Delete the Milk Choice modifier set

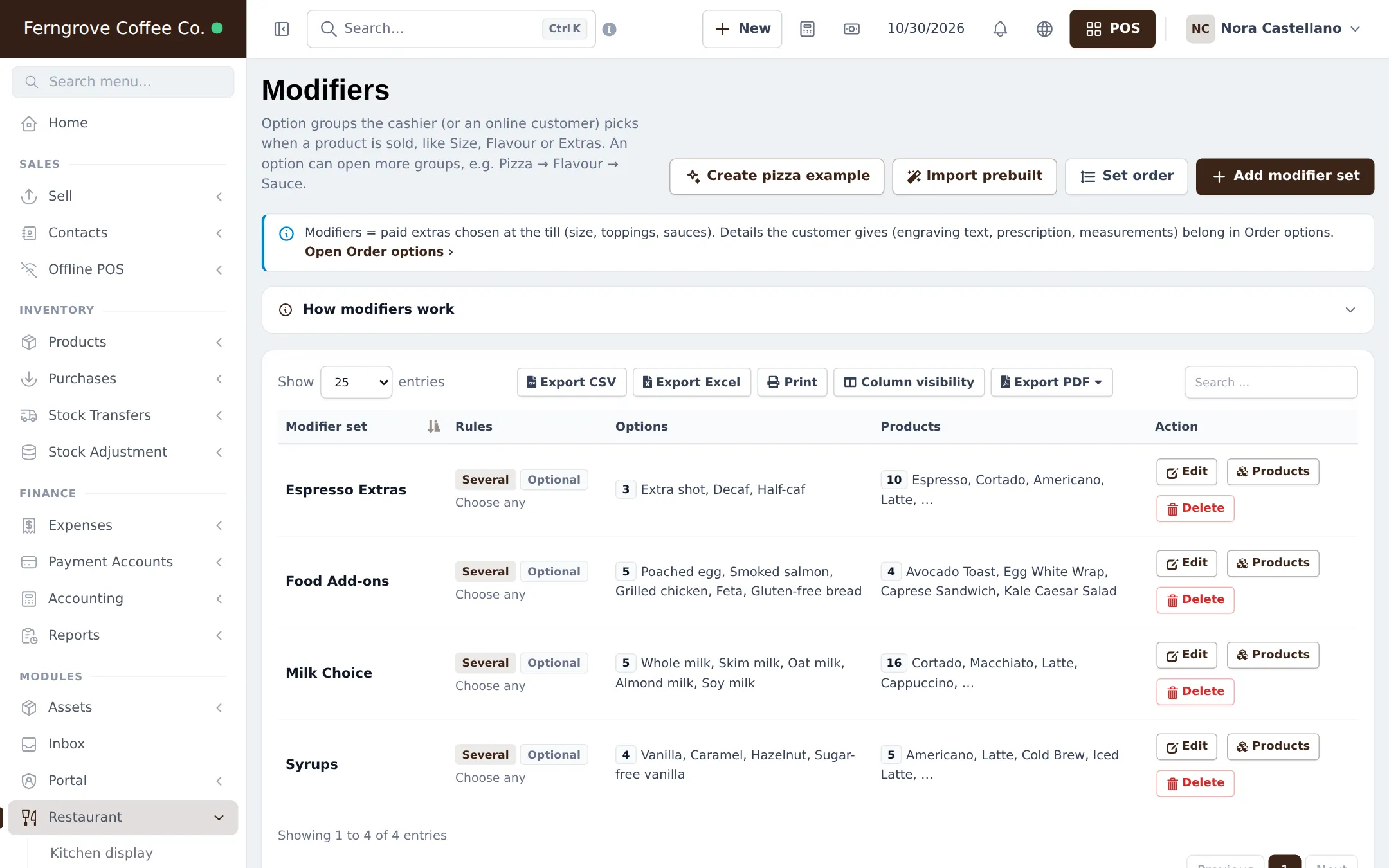(1195, 692)
